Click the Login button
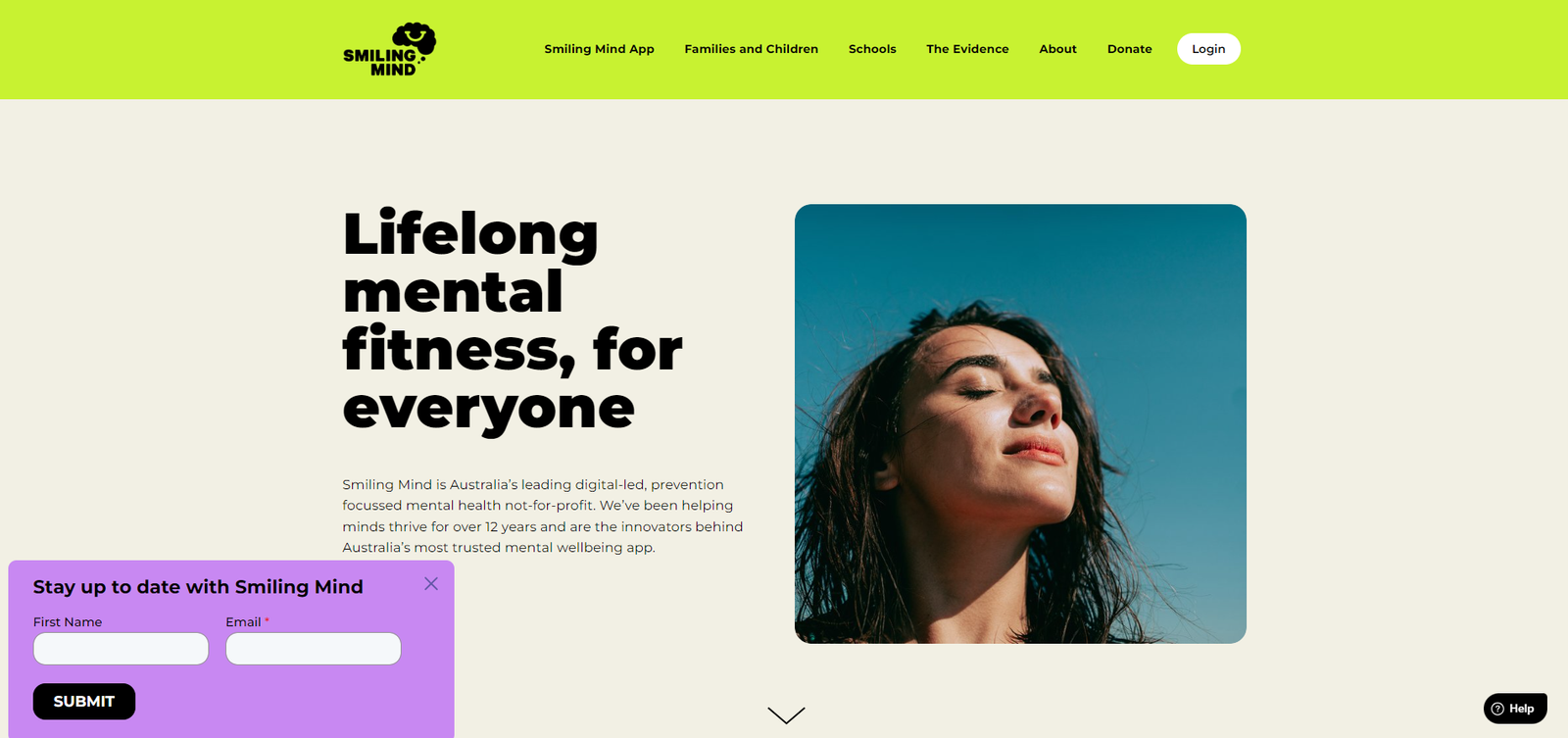 1208,49
